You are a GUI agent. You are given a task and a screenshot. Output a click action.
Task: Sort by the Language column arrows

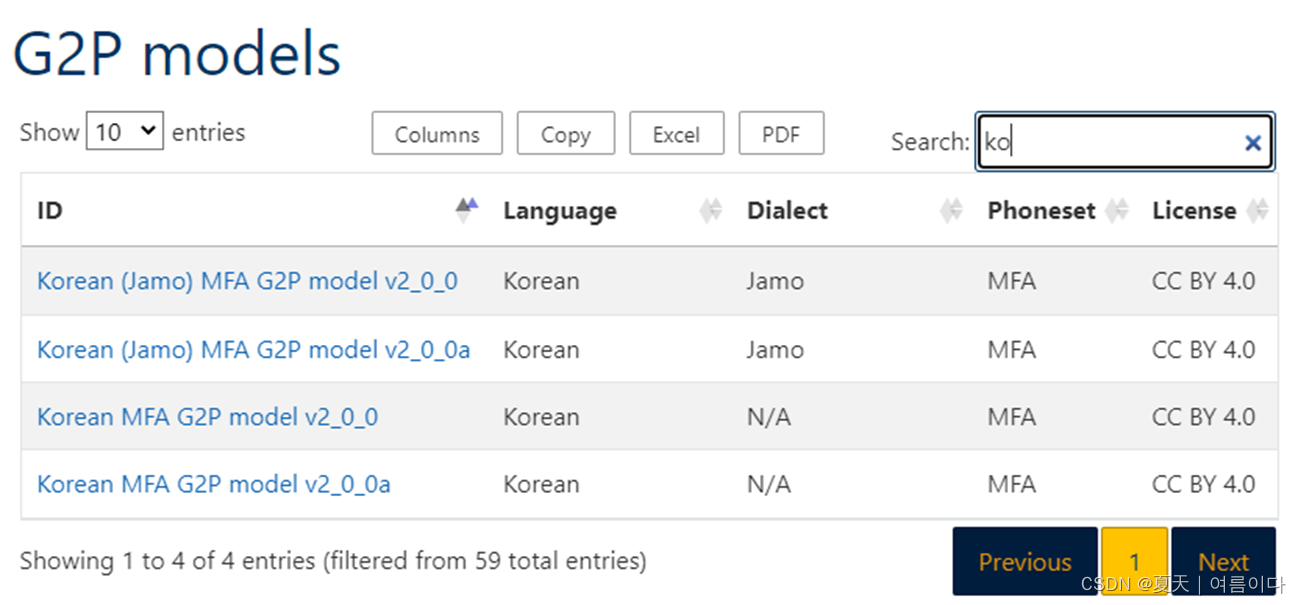pyautogui.click(x=710, y=210)
